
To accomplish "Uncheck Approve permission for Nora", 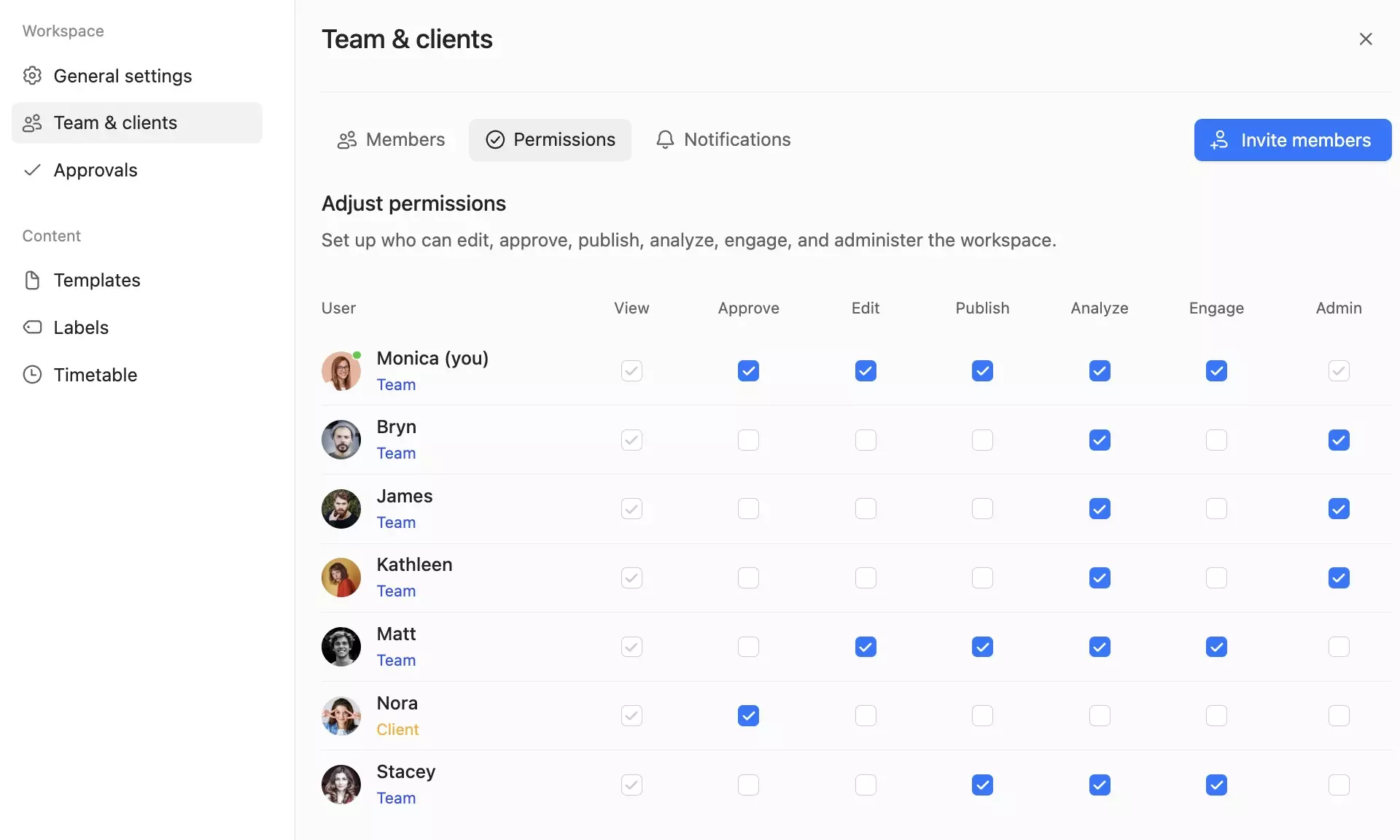I will pyautogui.click(x=748, y=715).
